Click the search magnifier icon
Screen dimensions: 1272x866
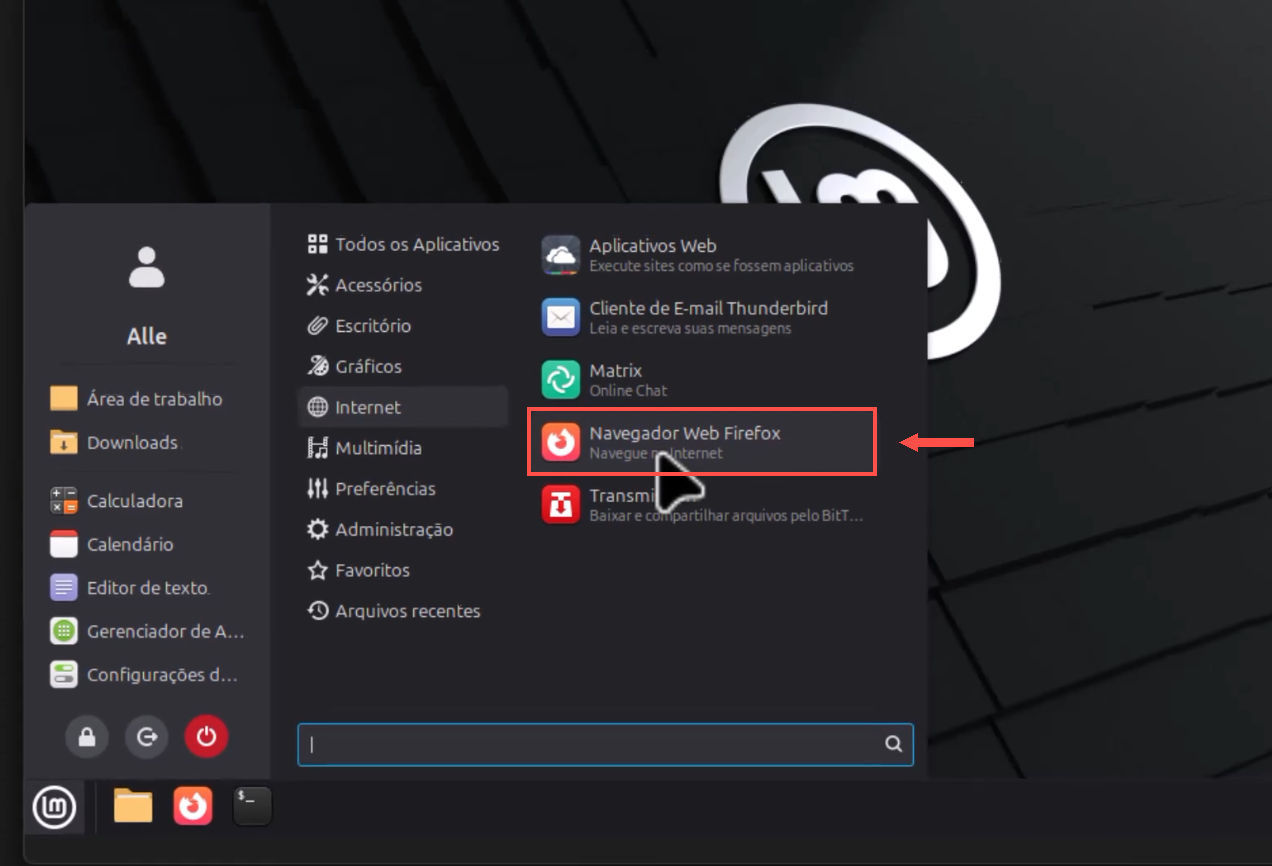(x=893, y=744)
